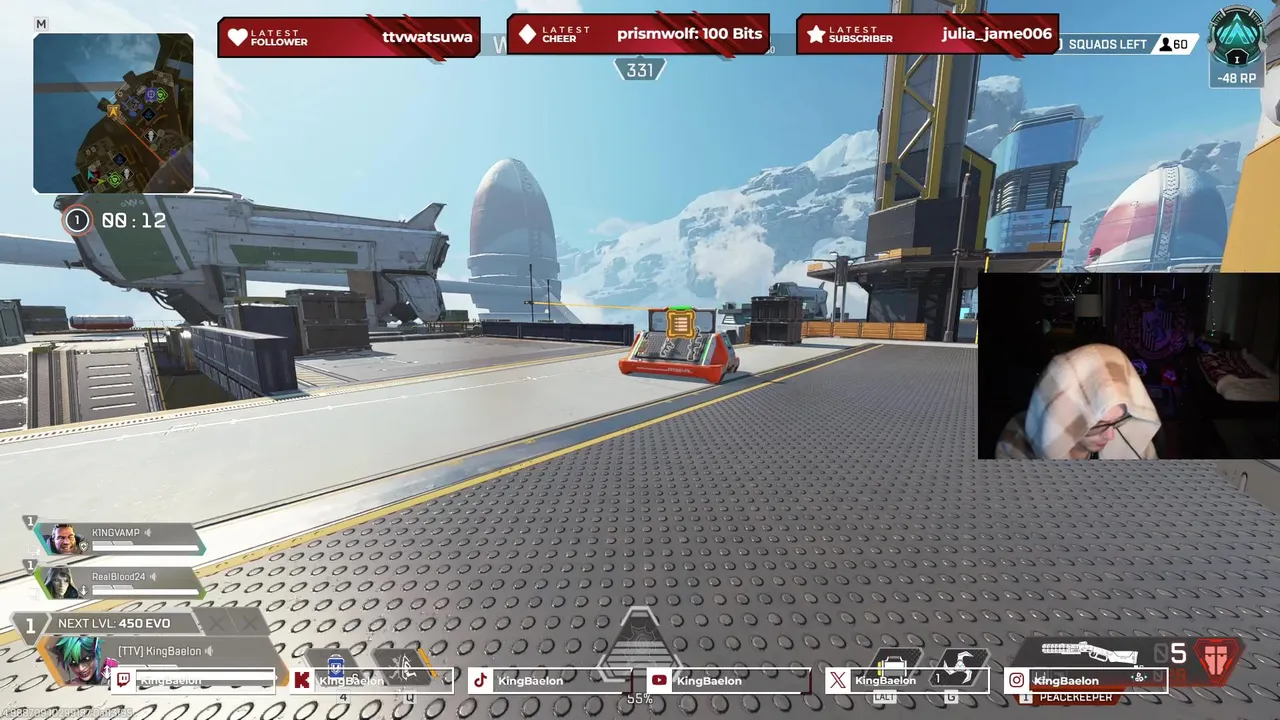Click the red shotgun ammo type icon
Viewport: 1280px width, 720px height.
[x=1217, y=659]
